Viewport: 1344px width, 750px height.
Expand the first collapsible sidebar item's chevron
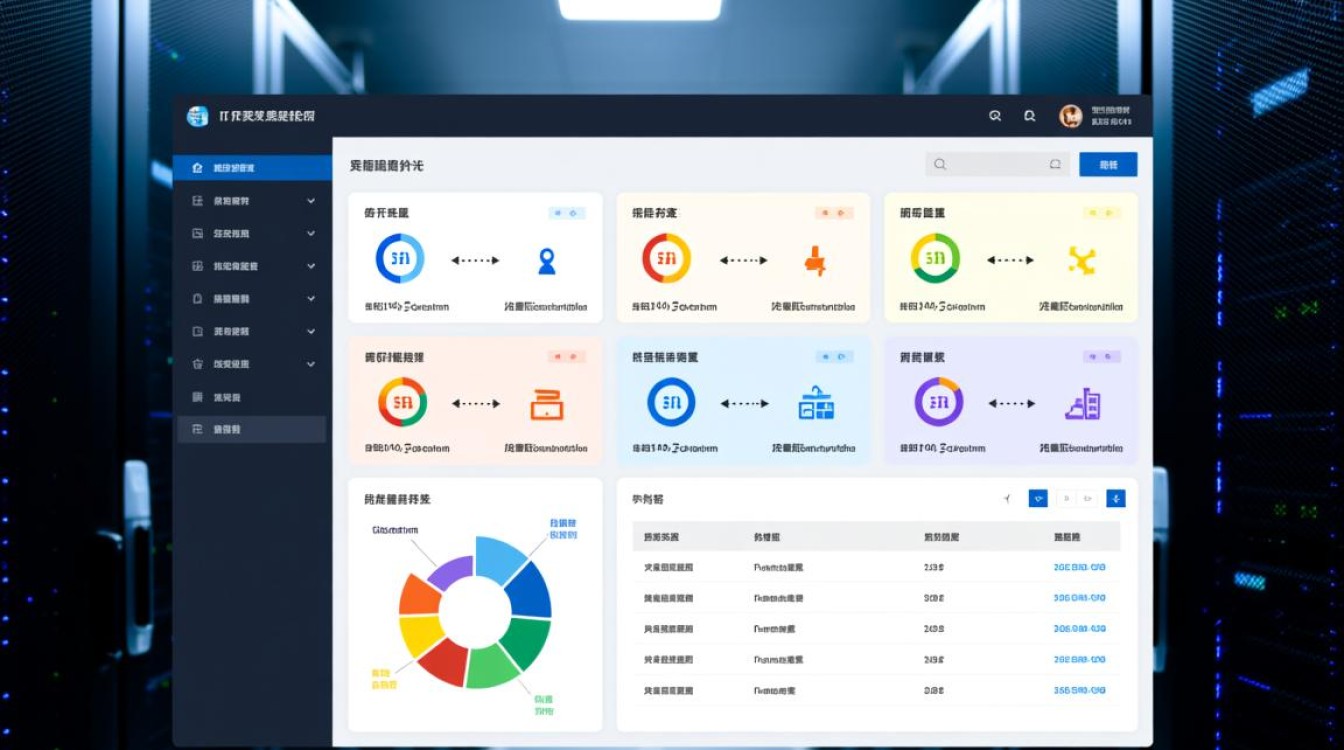tap(311, 201)
